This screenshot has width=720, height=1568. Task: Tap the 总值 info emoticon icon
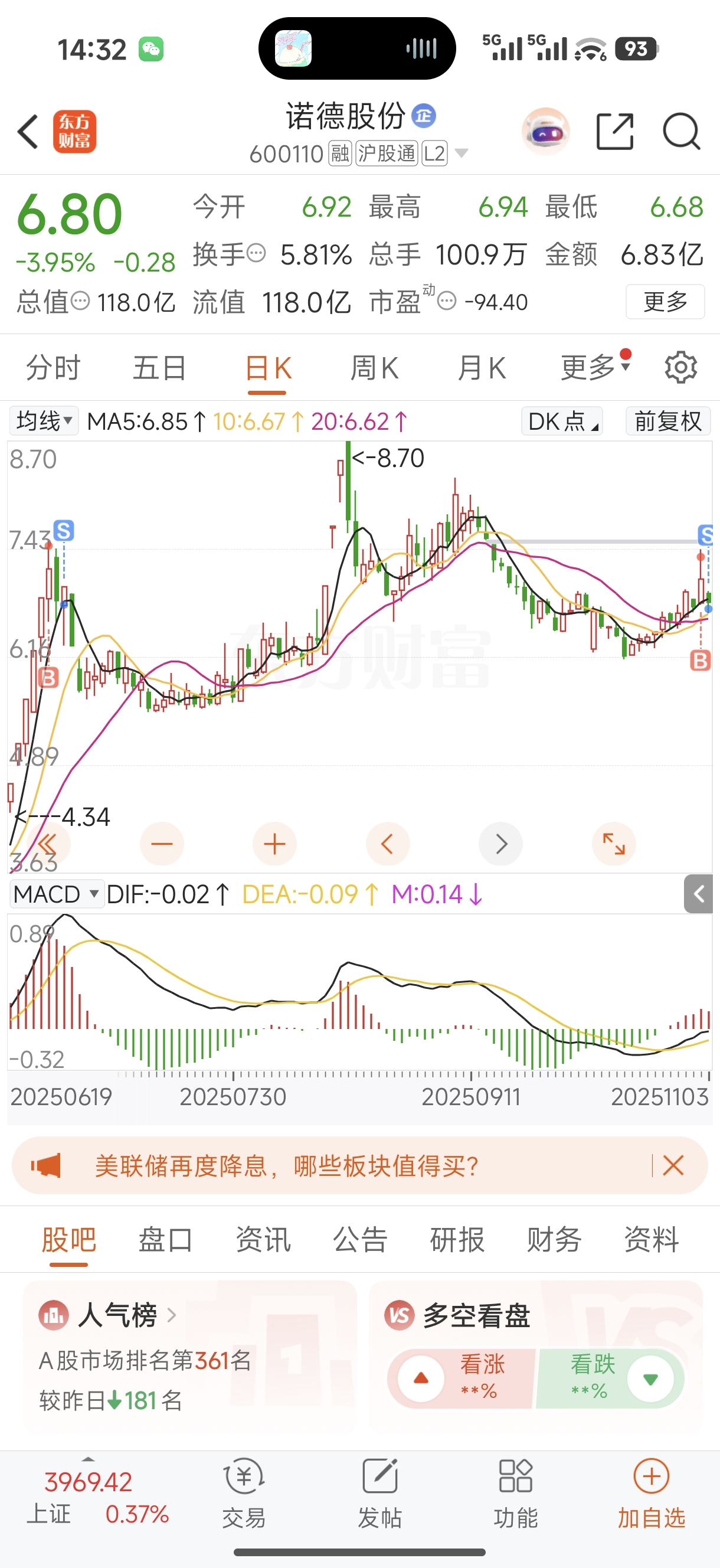(80, 300)
